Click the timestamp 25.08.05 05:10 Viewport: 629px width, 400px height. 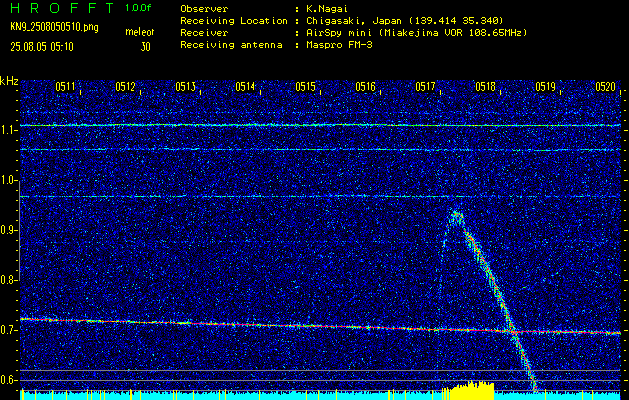(x=42, y=47)
